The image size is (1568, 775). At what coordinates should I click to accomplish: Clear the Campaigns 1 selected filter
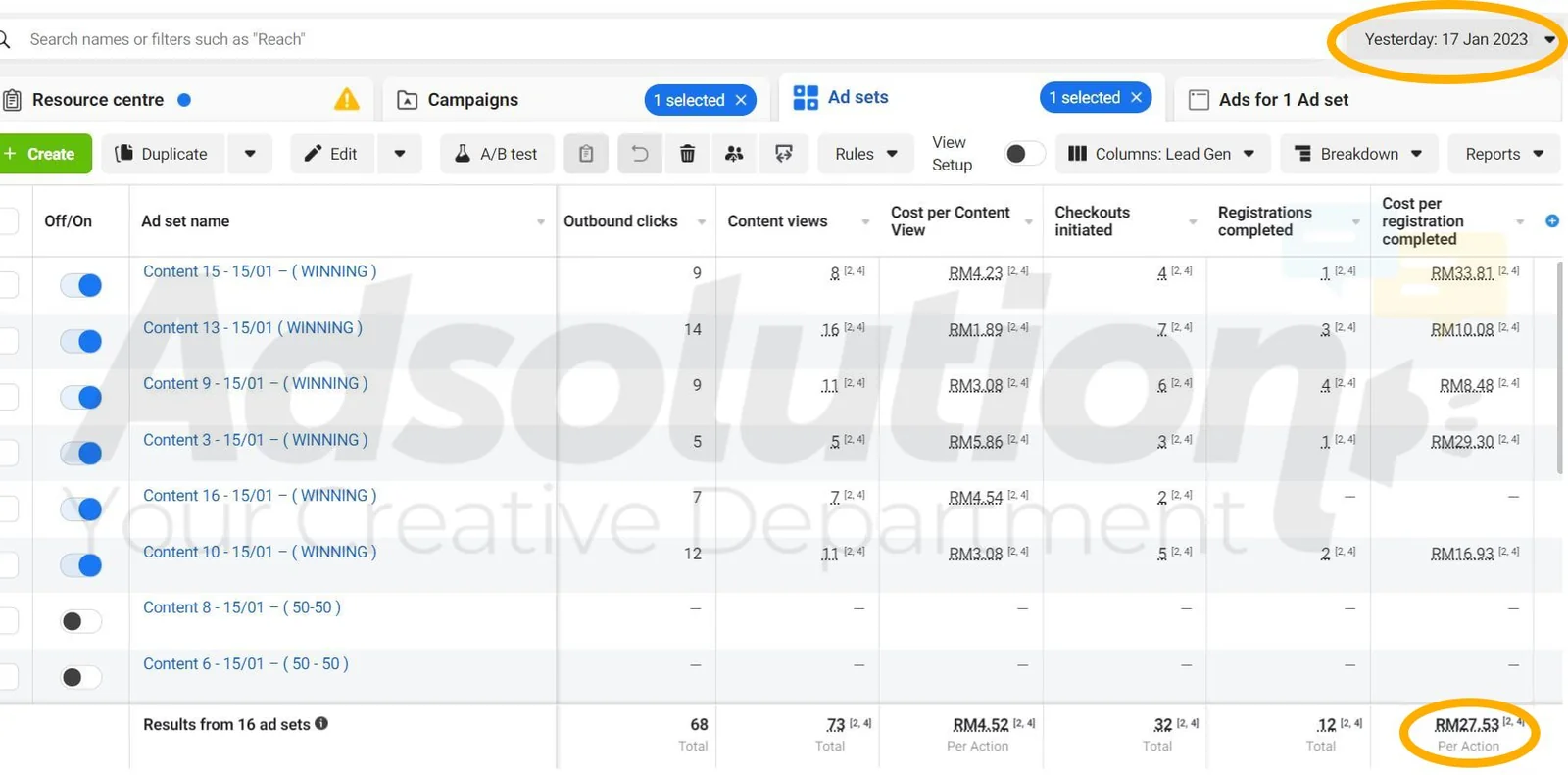pos(741,100)
